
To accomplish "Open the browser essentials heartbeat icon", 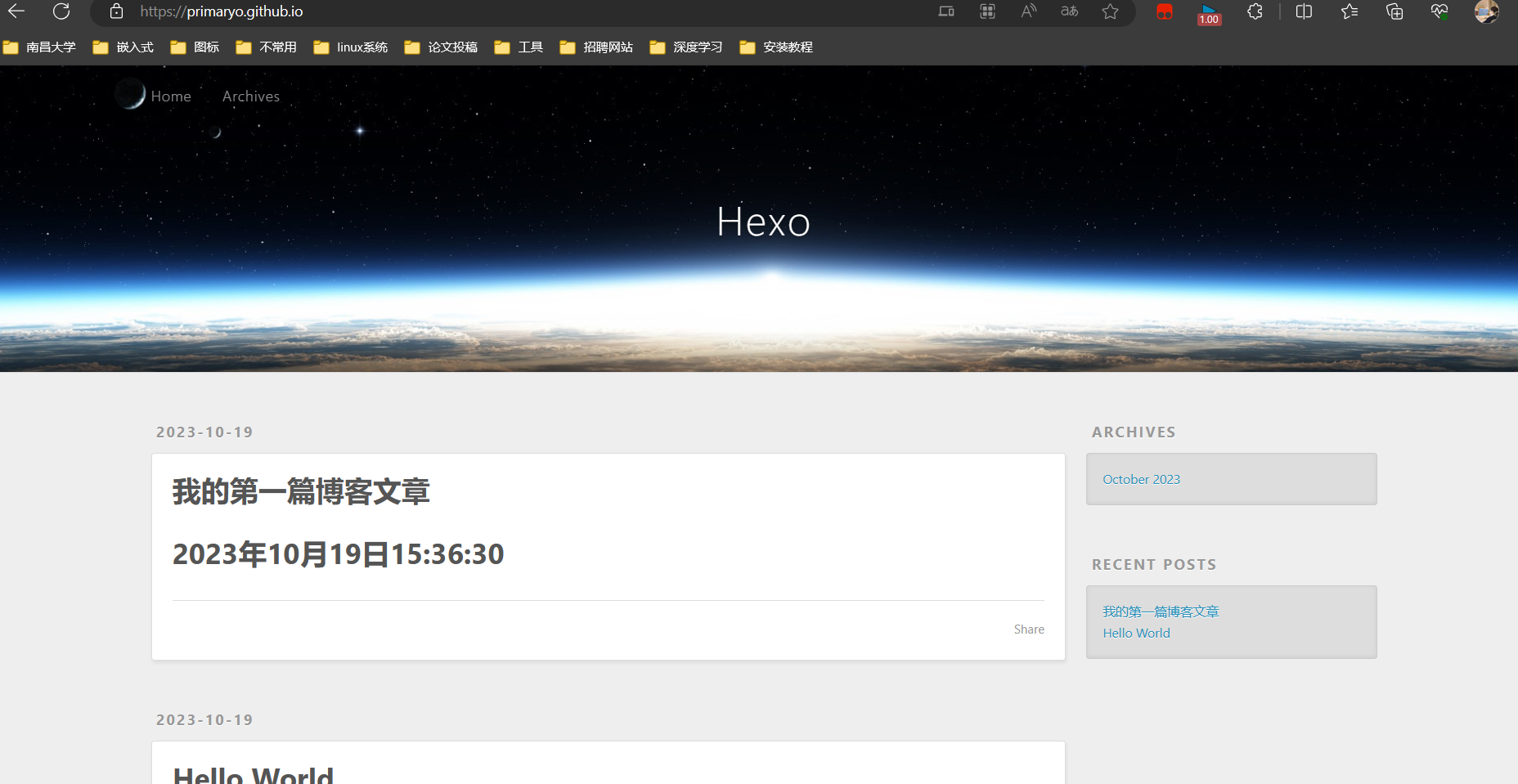I will pos(1439,11).
